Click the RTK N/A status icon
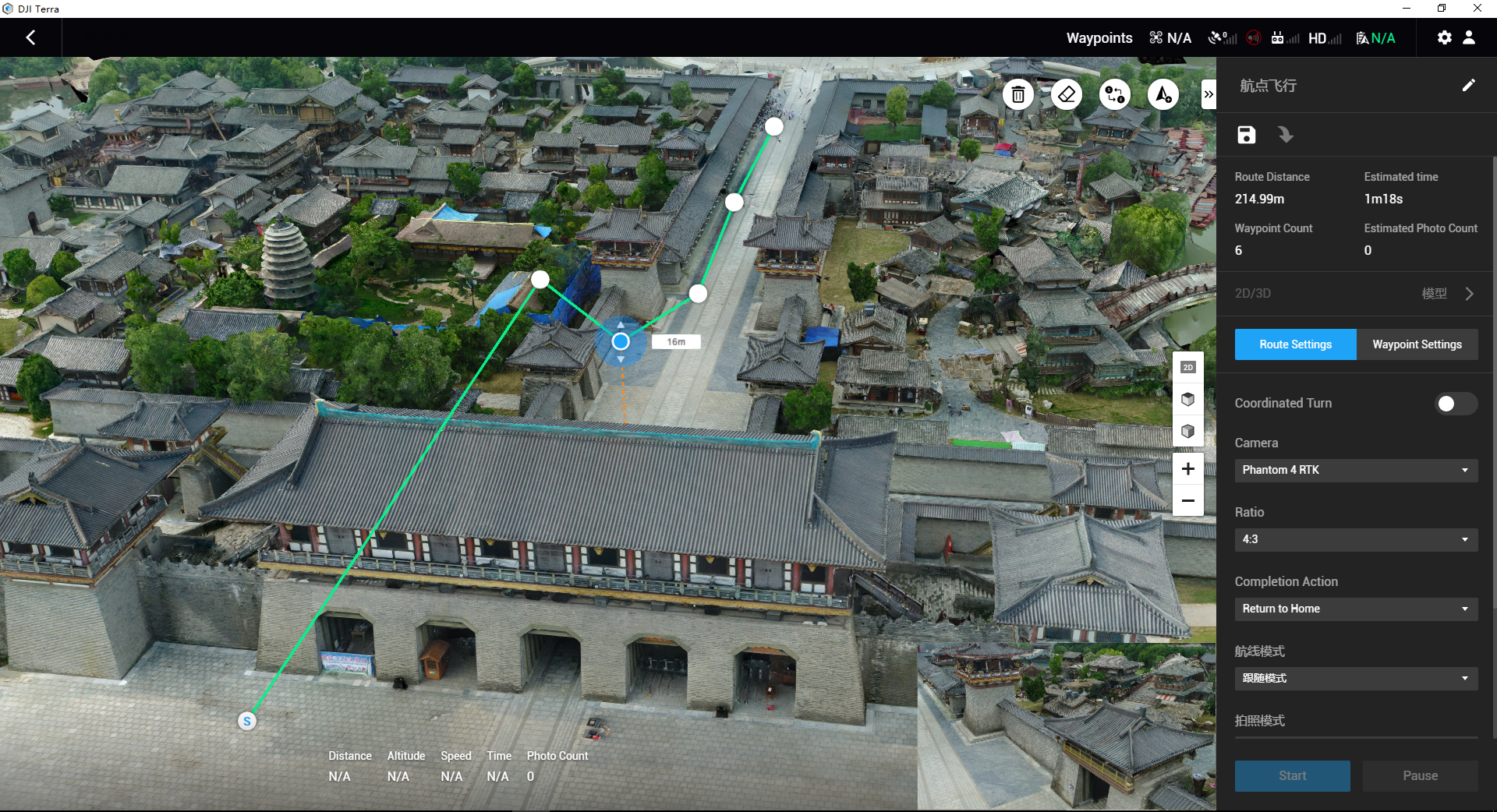This screenshot has height=812, width=1497. pyautogui.click(x=1375, y=38)
